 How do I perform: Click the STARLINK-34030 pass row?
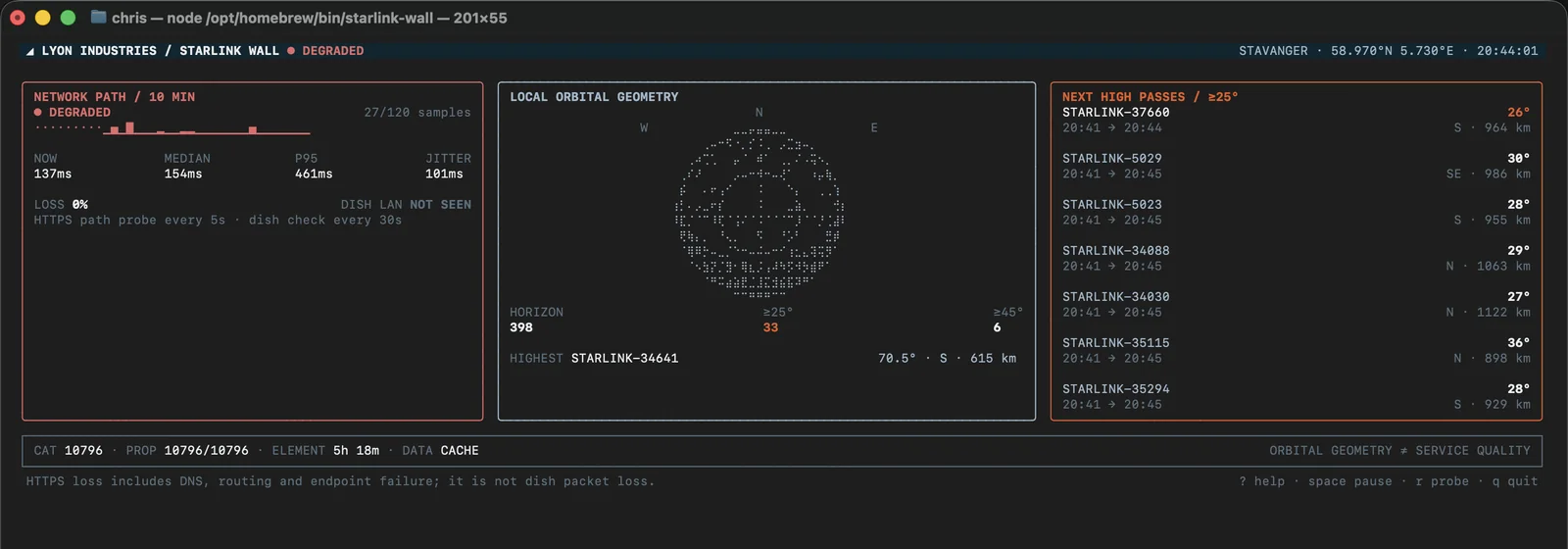(1296, 305)
